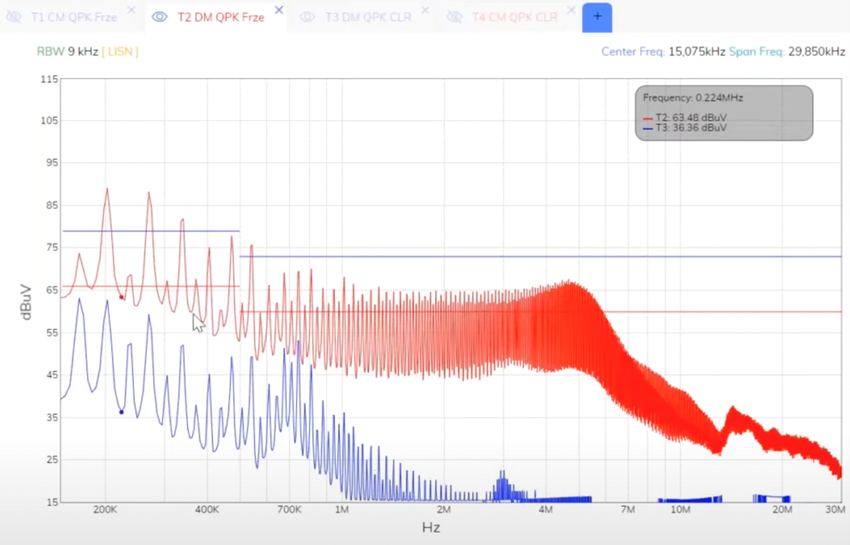Click the 115 y-axis tick label

point(49,79)
